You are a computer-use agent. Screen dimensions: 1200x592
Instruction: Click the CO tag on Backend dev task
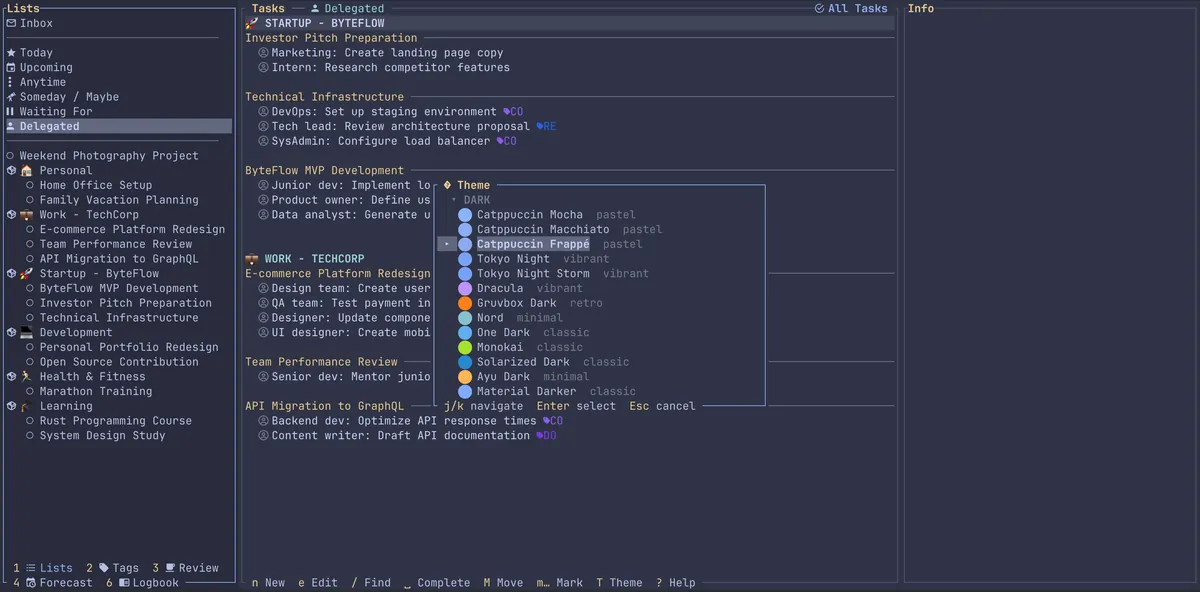coord(553,421)
